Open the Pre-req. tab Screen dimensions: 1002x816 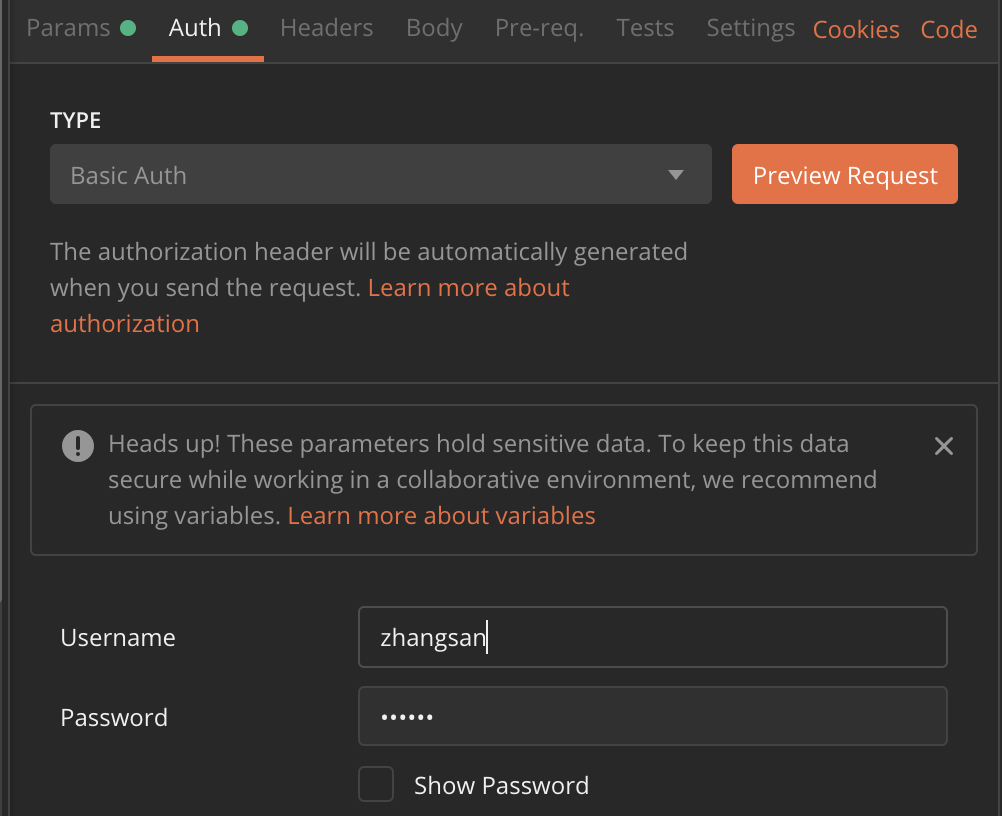(x=539, y=28)
